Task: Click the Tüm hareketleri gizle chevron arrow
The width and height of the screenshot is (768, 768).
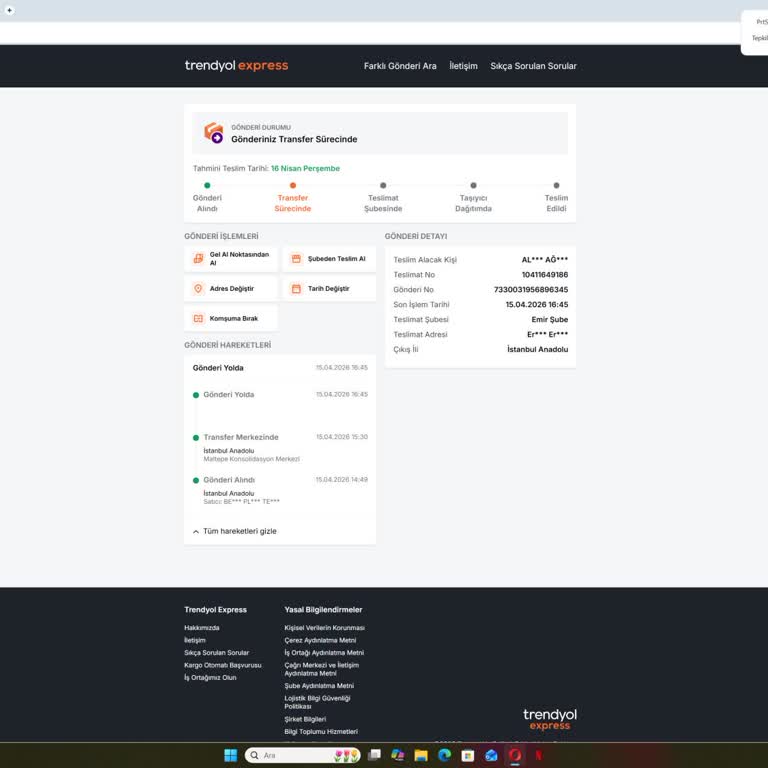Action: pyautogui.click(x=196, y=531)
